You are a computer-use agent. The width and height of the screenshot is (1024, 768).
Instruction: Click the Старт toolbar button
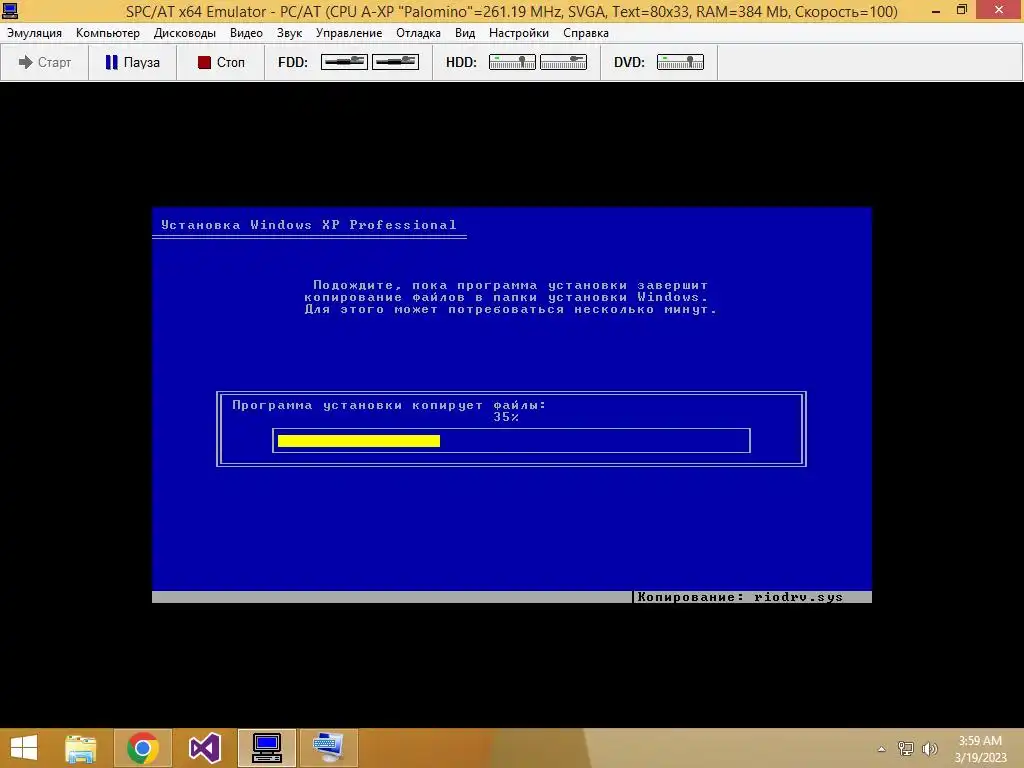[x=44, y=62]
